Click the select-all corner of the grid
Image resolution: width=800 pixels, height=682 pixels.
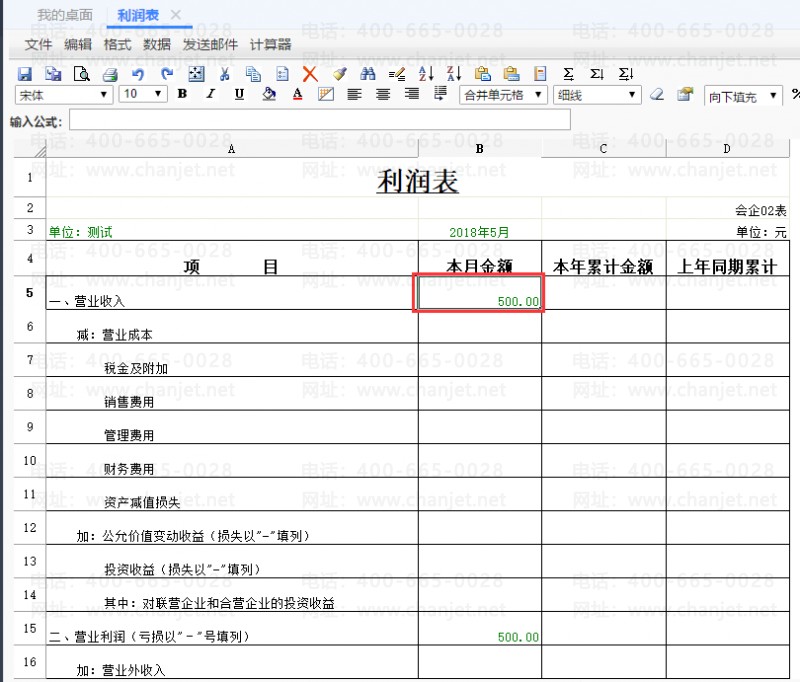pos(30,148)
